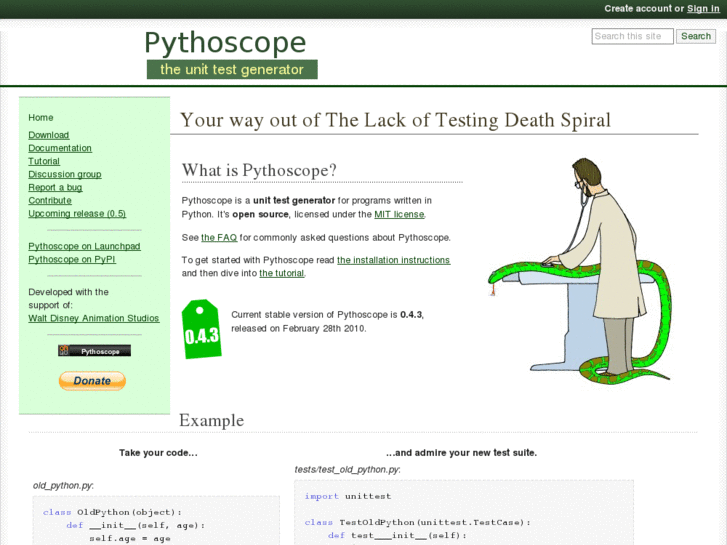Click the Search button

click(x=695, y=36)
